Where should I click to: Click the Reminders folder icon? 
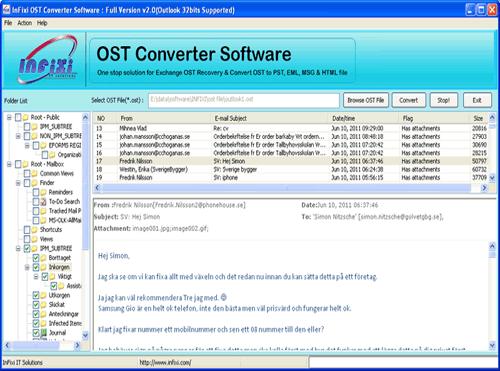44,192
